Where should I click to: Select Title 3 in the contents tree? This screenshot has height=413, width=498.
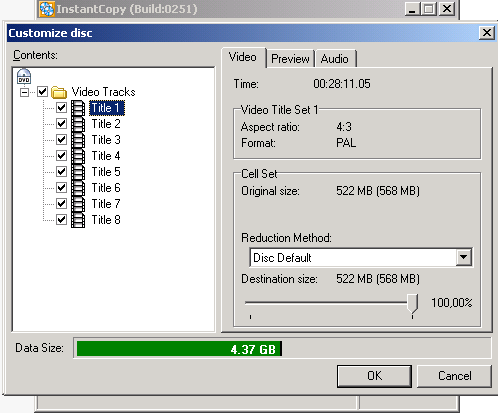[106, 140]
